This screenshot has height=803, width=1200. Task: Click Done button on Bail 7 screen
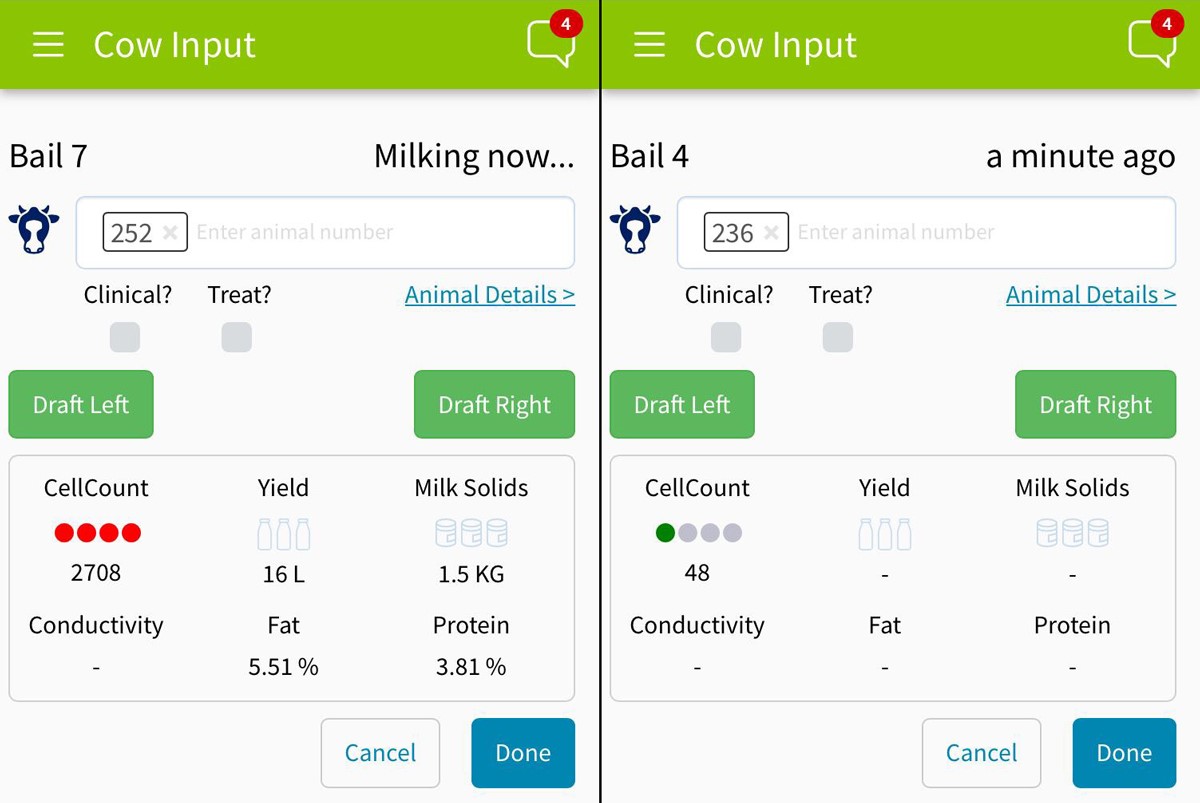pos(523,753)
